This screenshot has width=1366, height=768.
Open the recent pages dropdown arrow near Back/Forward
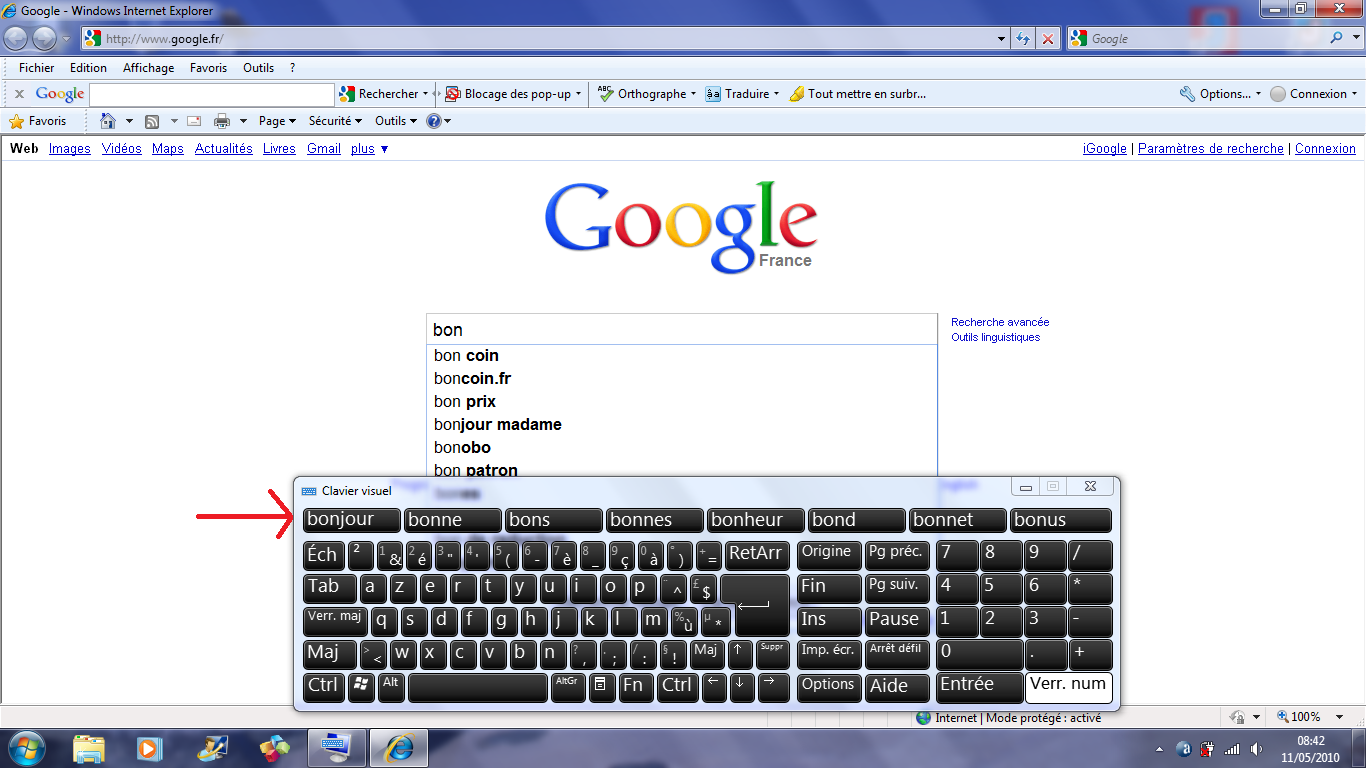[x=66, y=39]
